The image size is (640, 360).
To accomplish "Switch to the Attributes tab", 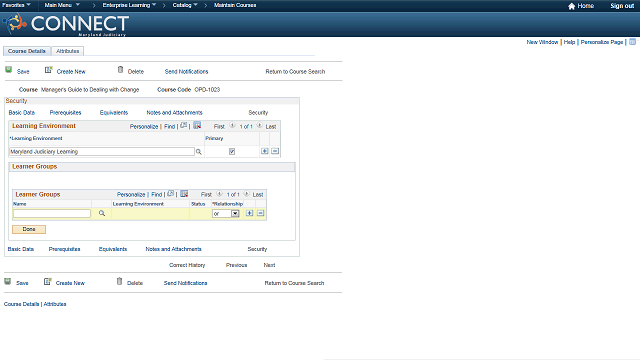I will click(x=68, y=51).
